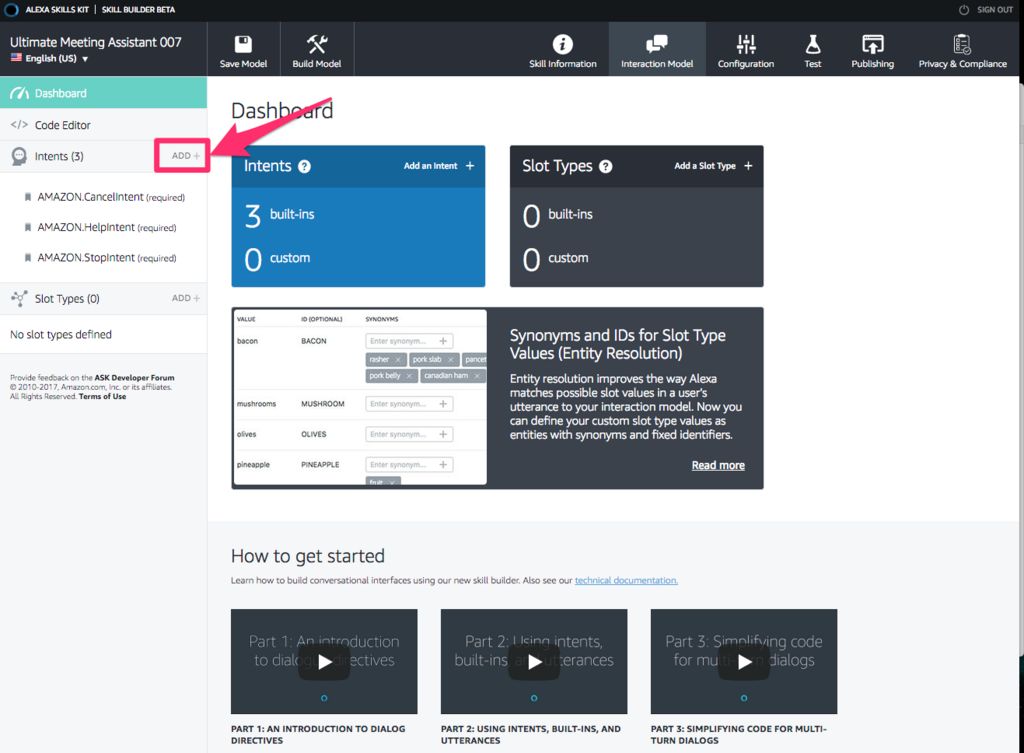Click ADD + next to Slot Types
This screenshot has height=753, width=1024.
click(185, 298)
